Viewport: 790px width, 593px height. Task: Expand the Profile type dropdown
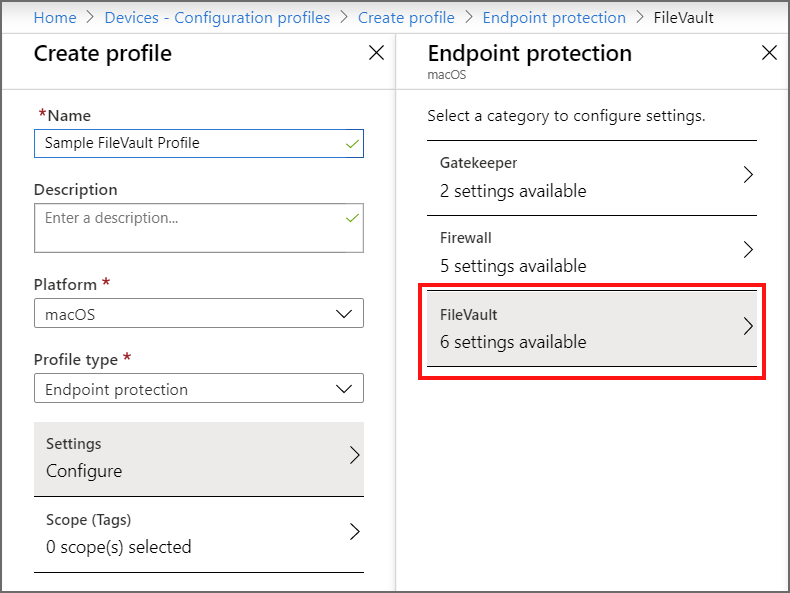point(344,389)
